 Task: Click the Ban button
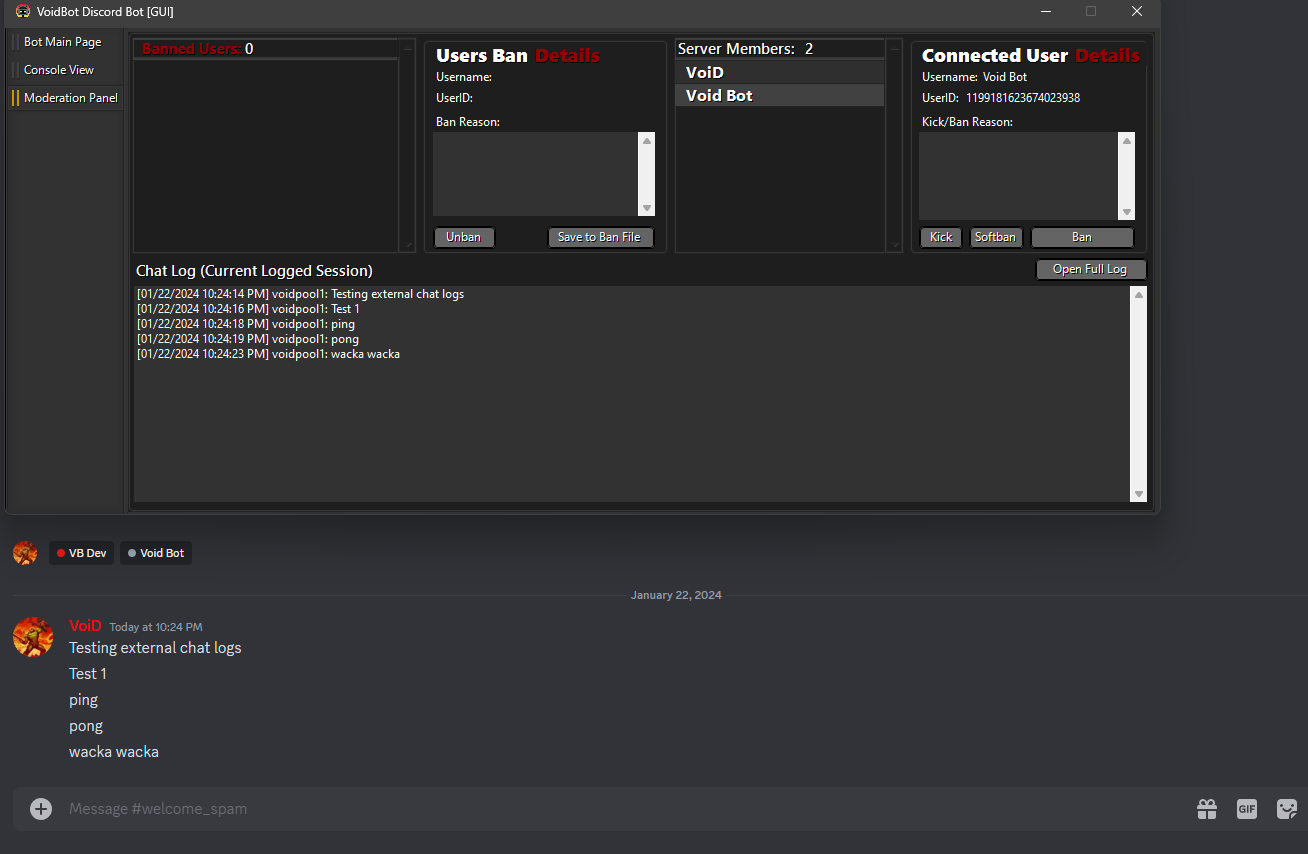click(1082, 237)
